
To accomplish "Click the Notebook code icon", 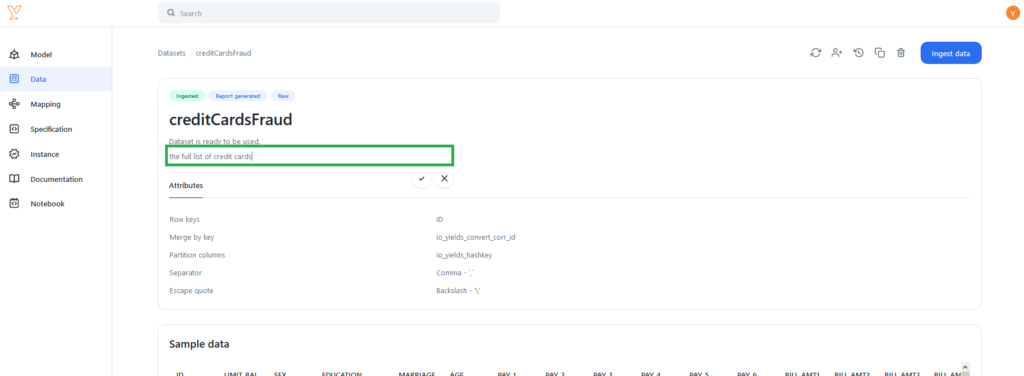I will click(x=14, y=204).
